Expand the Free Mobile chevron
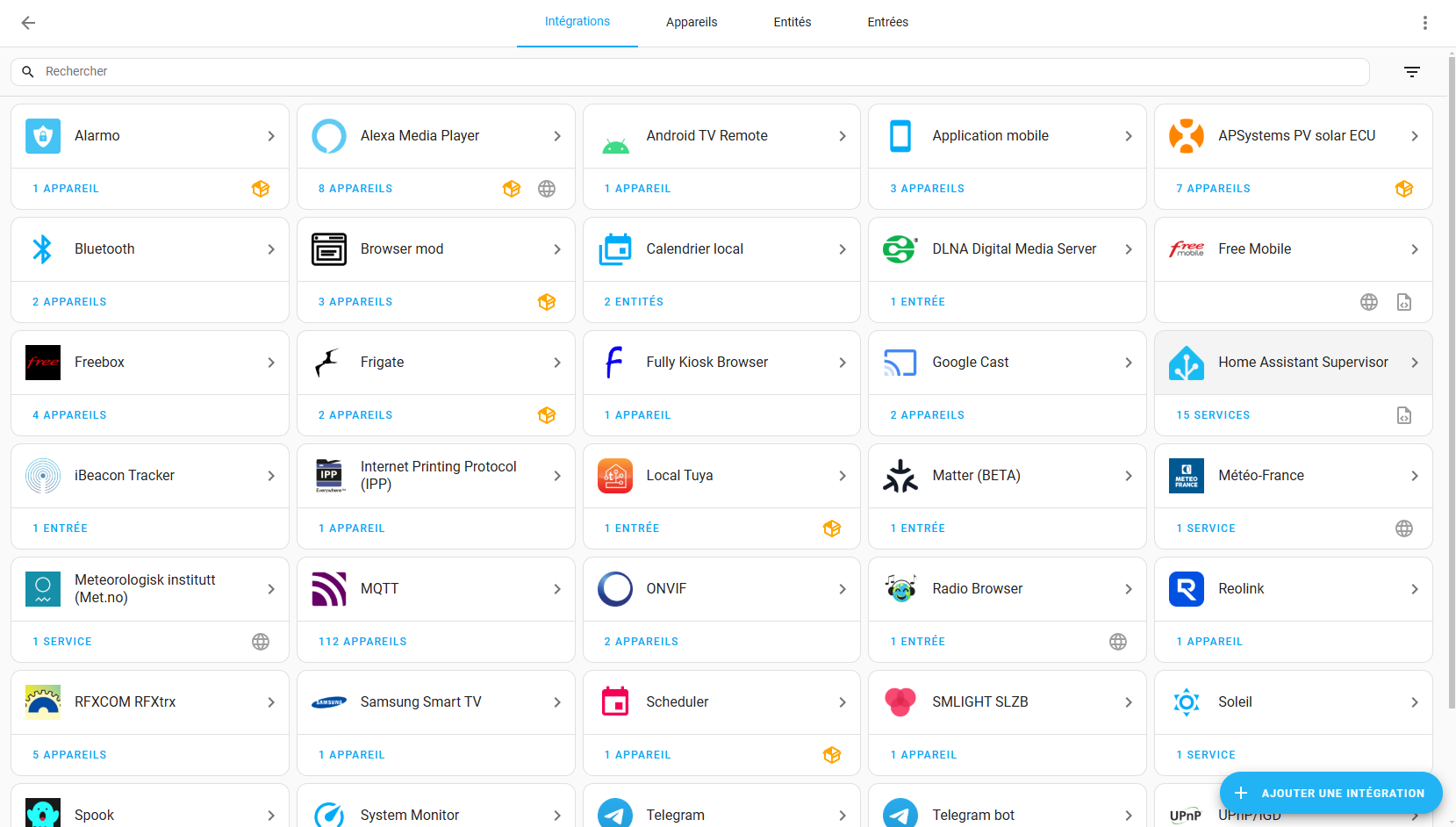Viewport: 1456px width, 827px height. (x=1415, y=249)
